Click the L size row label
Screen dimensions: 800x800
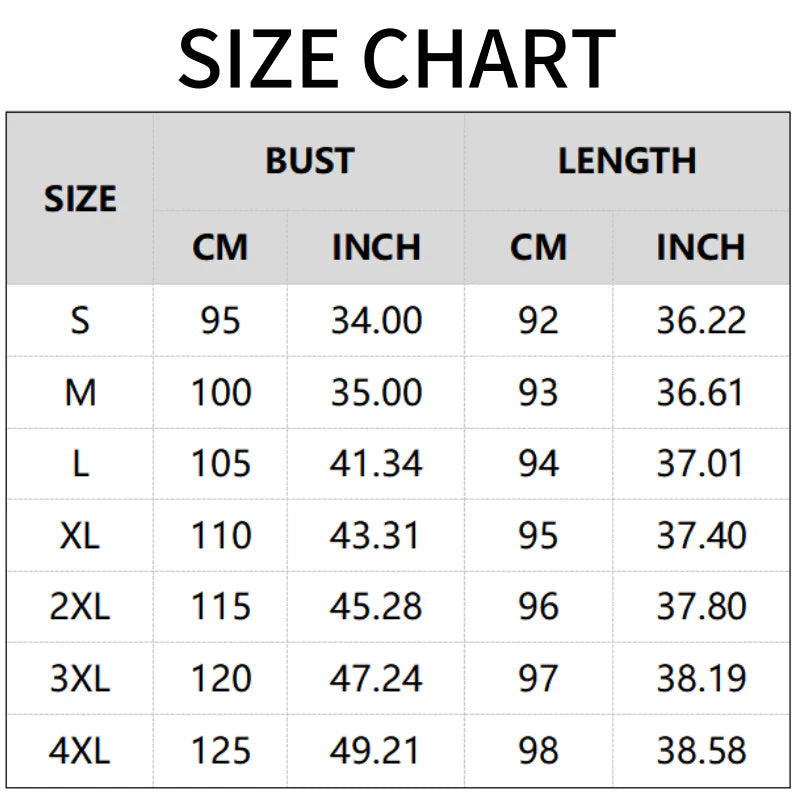tap(80, 464)
